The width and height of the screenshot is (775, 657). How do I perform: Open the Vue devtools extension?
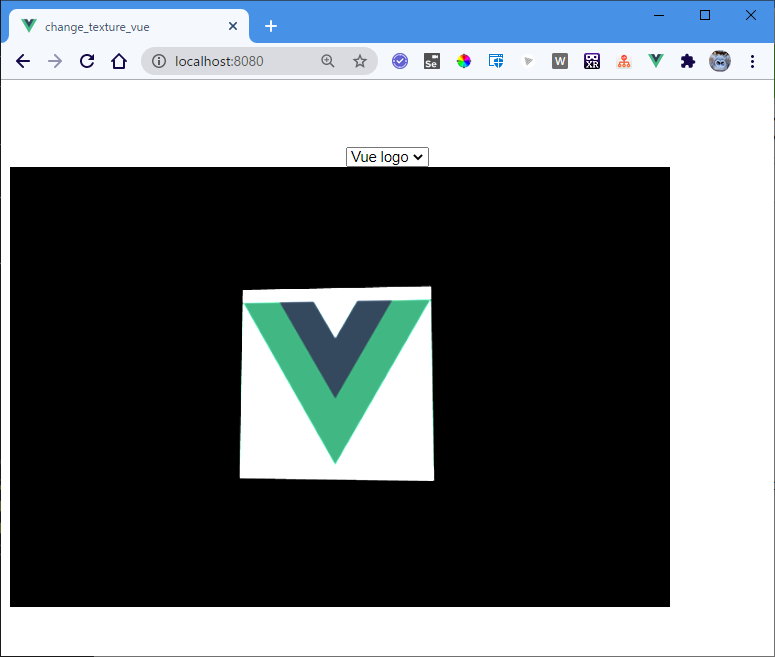pos(656,61)
